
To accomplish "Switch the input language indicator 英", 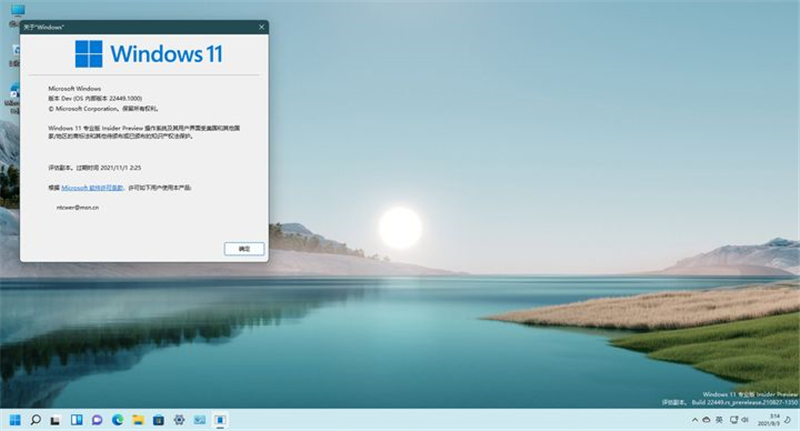I will [x=719, y=420].
